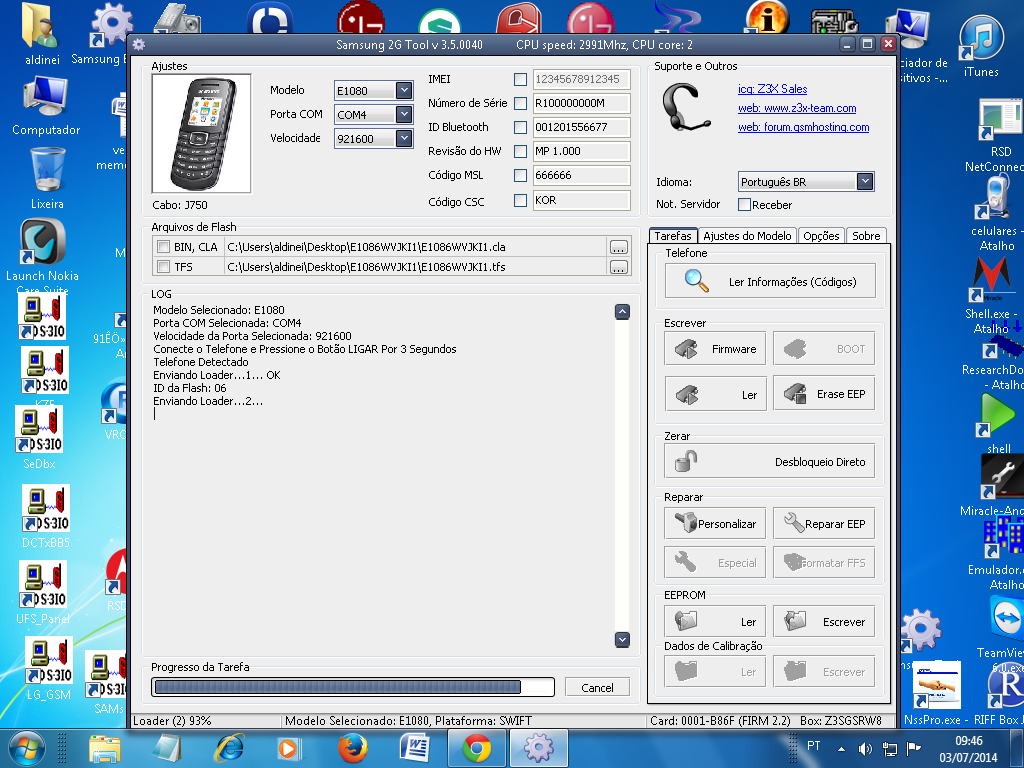The image size is (1024, 768).
Task: Tick the TFS flash file checkbox
Action: [163, 266]
